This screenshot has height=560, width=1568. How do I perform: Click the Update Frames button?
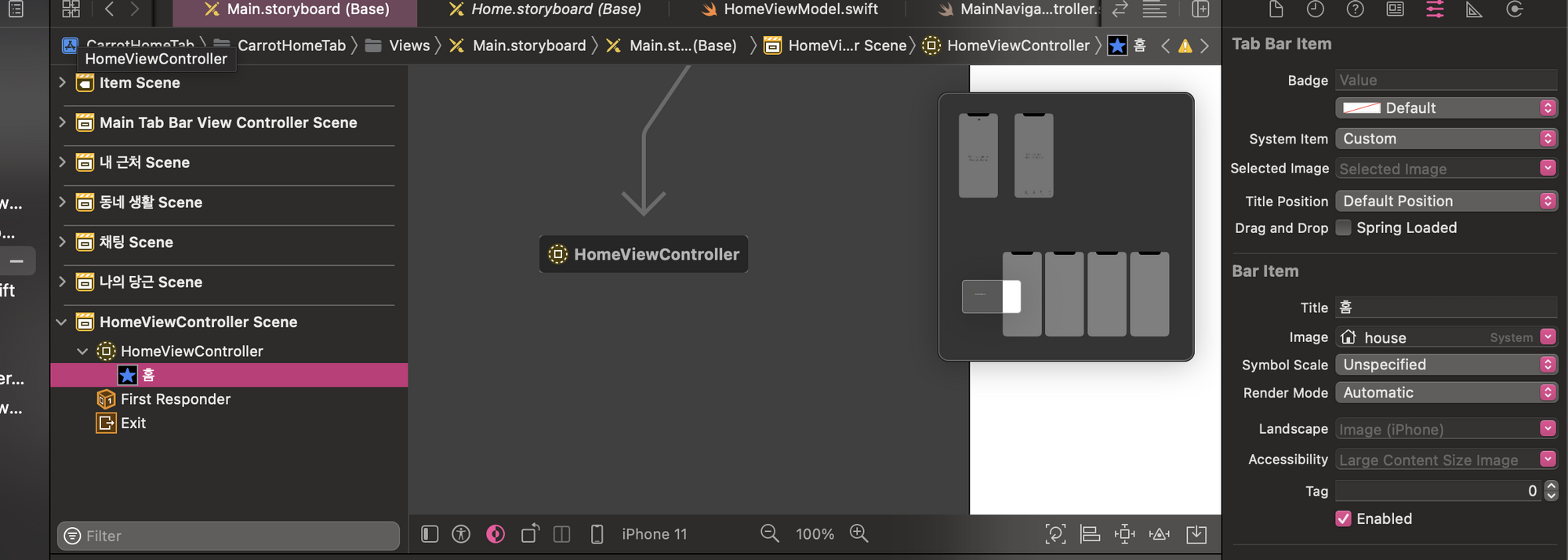click(1055, 534)
